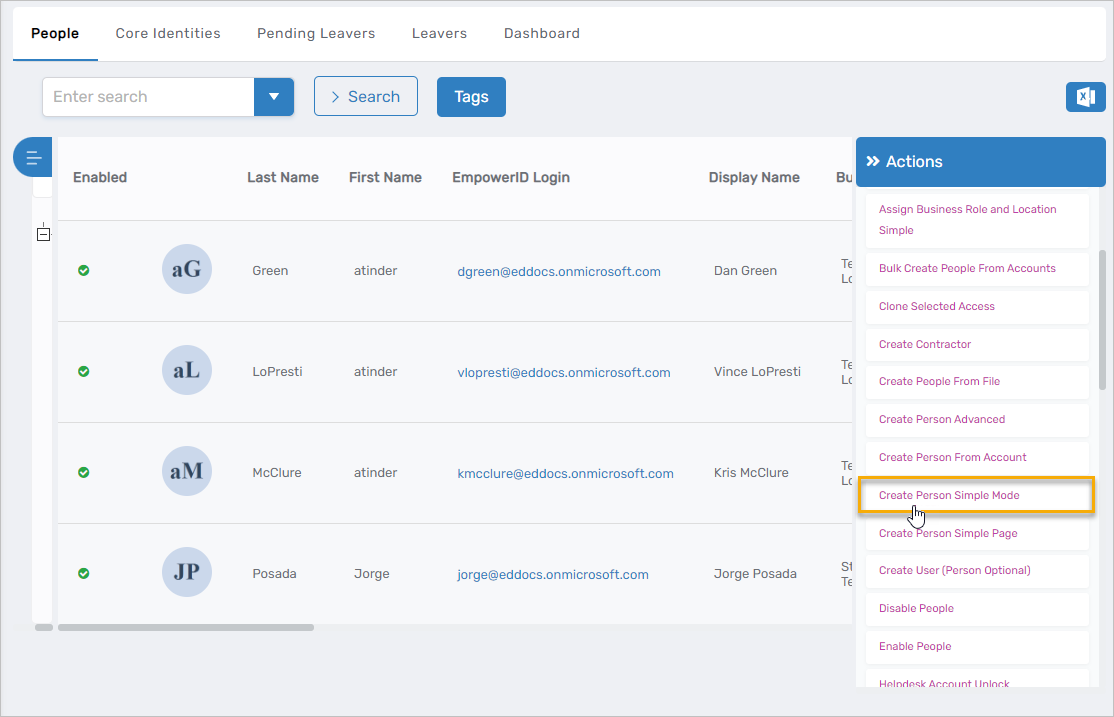1114x717 pixels.
Task: Select Create Person Simple Mode action
Action: [x=949, y=495]
